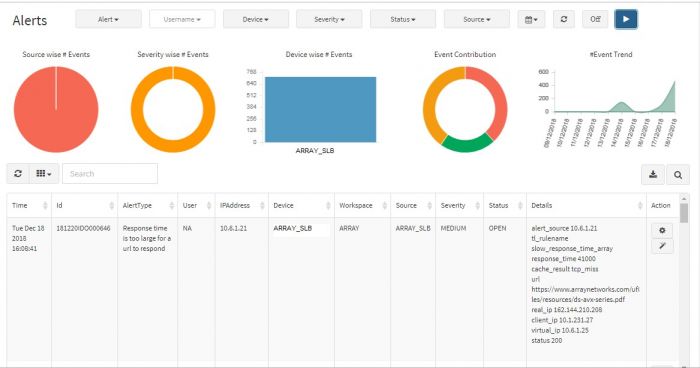The width and height of the screenshot is (700, 368).
Task: Sort by the AlertType column
Action: [x=148, y=205]
